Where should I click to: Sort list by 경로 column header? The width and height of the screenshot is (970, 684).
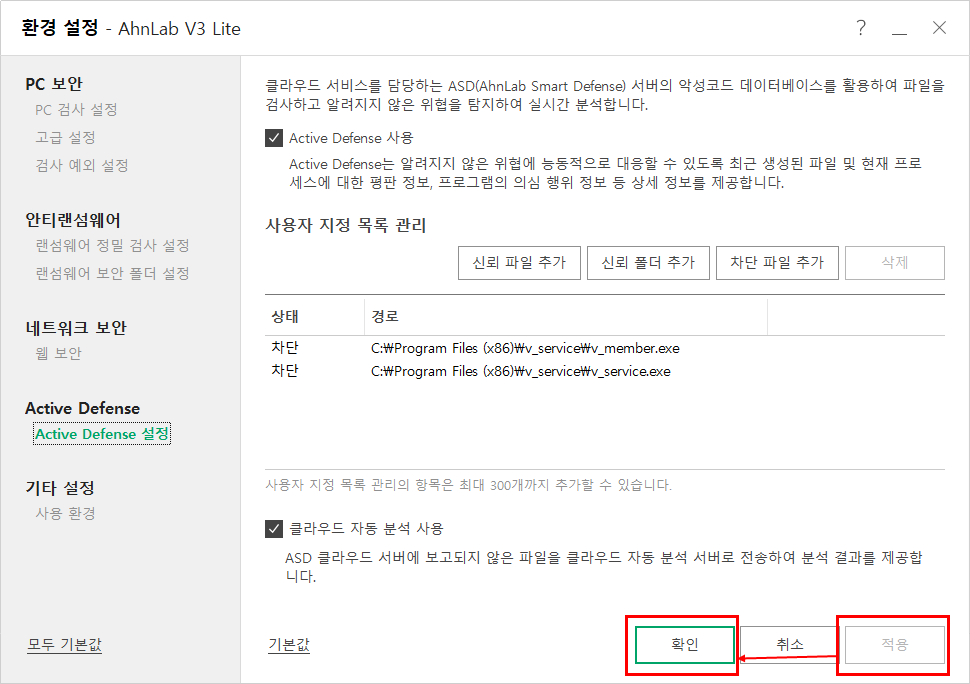pos(565,317)
